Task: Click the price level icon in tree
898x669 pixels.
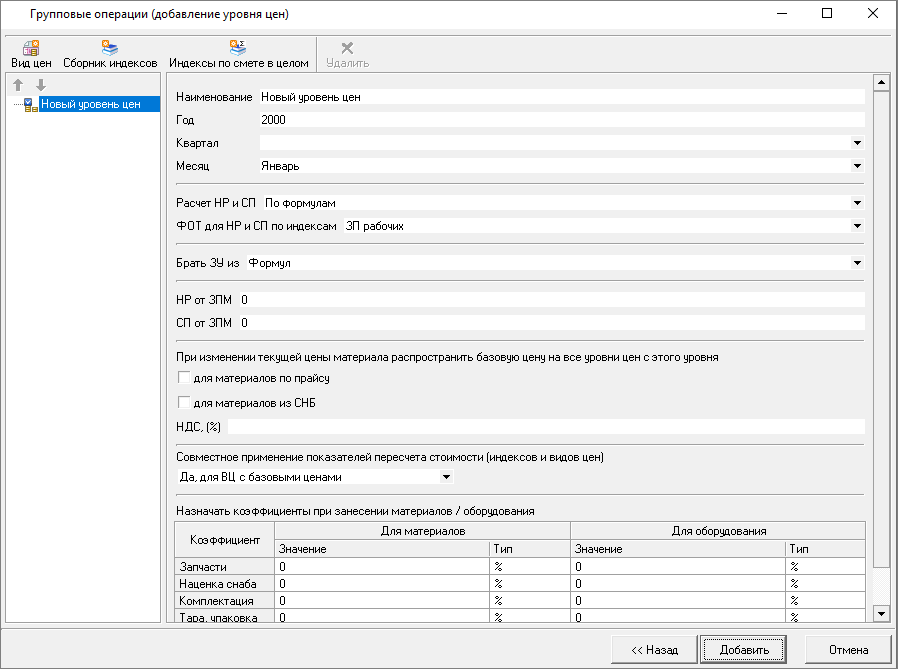Action: coord(30,104)
